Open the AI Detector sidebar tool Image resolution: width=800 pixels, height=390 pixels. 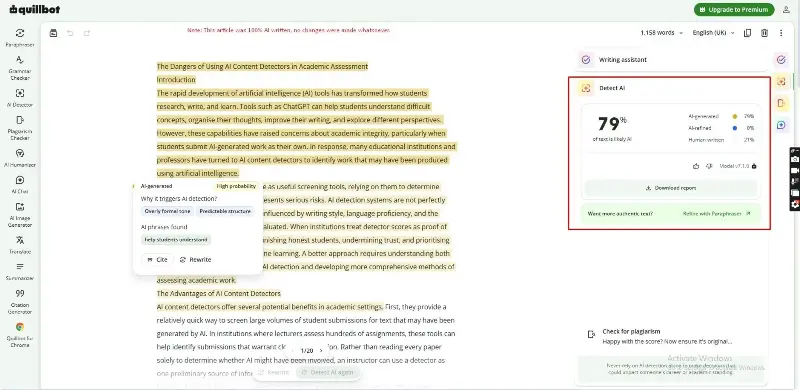pyautogui.click(x=20, y=98)
